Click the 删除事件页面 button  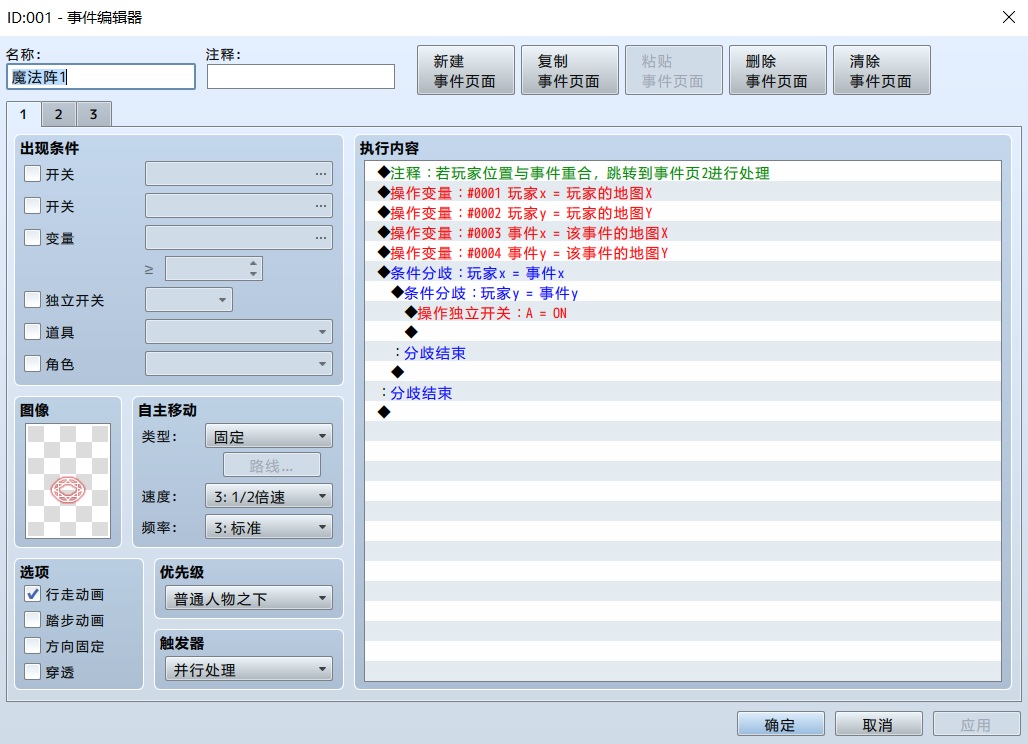pos(778,70)
